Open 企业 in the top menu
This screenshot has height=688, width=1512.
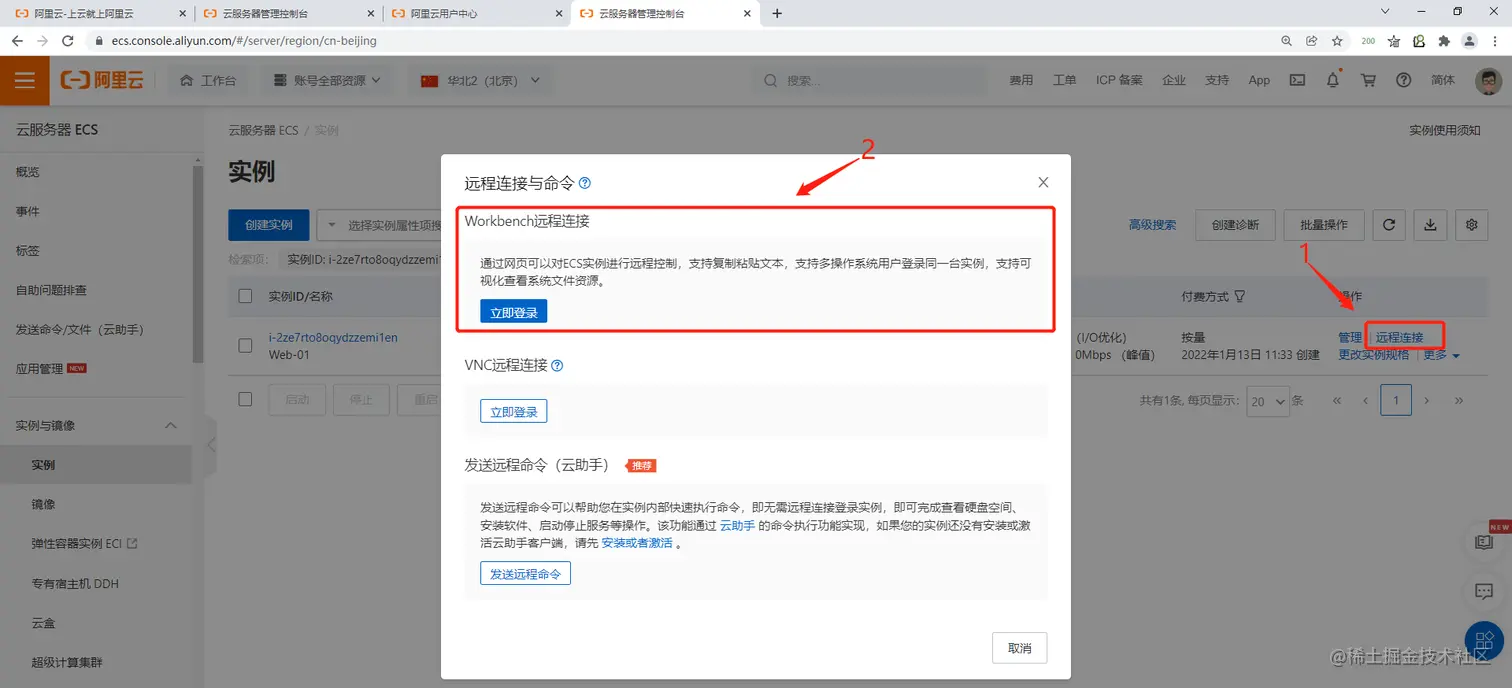coord(1174,80)
